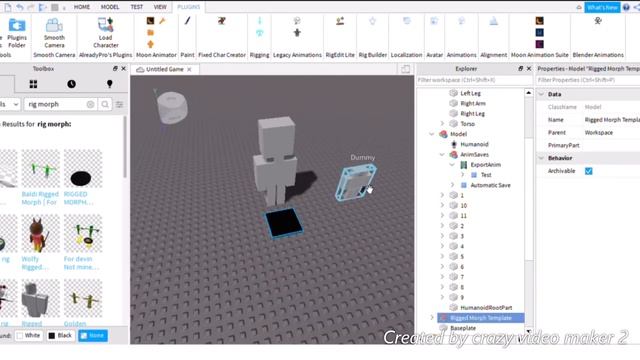Collapse the Model tree node
640x360 pixels.
click(432, 134)
